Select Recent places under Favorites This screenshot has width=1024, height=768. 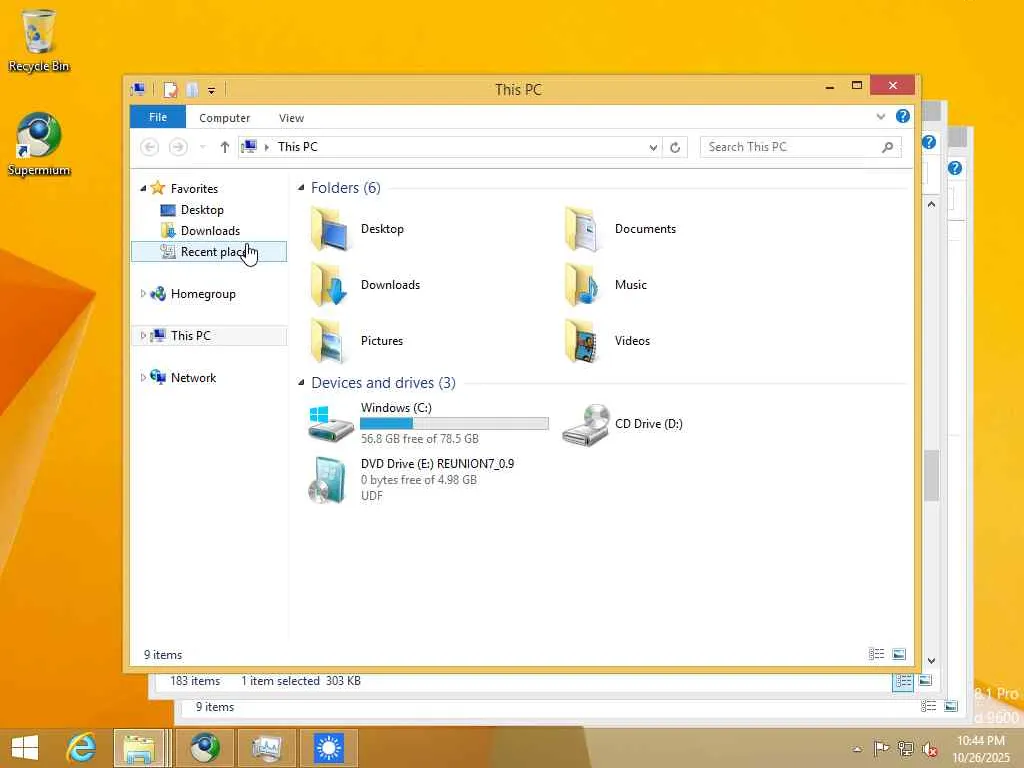209,251
